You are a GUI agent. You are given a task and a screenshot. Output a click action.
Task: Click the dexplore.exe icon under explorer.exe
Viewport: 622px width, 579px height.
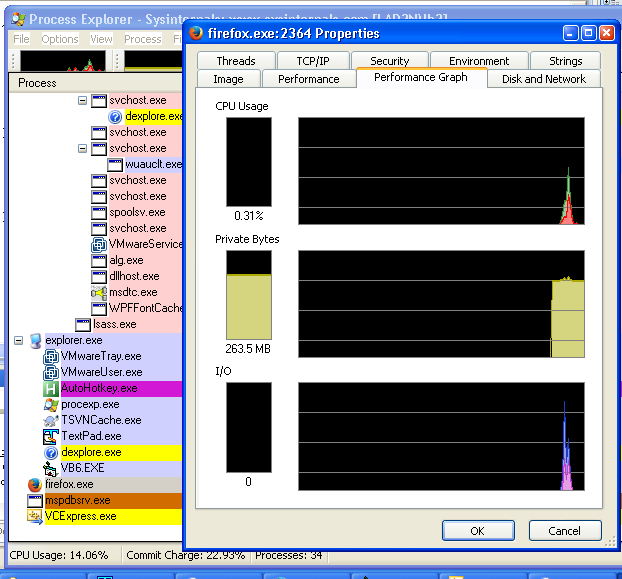(x=51, y=452)
